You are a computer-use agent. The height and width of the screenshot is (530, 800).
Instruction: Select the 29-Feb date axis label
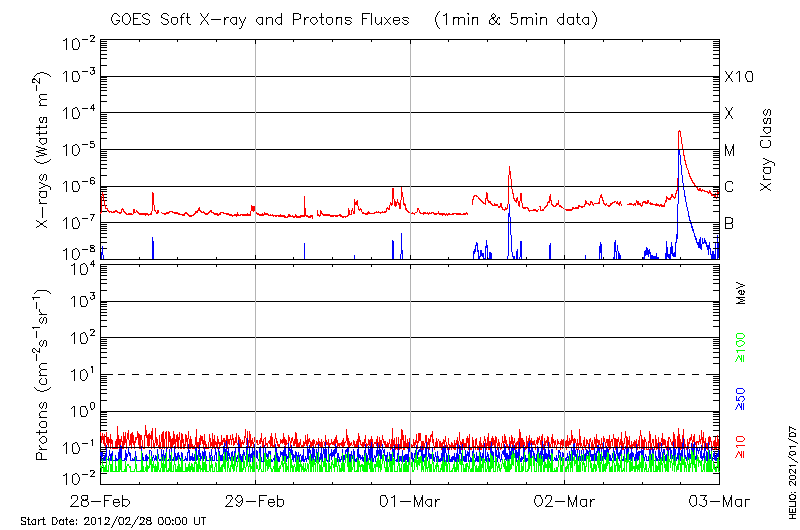click(255, 500)
